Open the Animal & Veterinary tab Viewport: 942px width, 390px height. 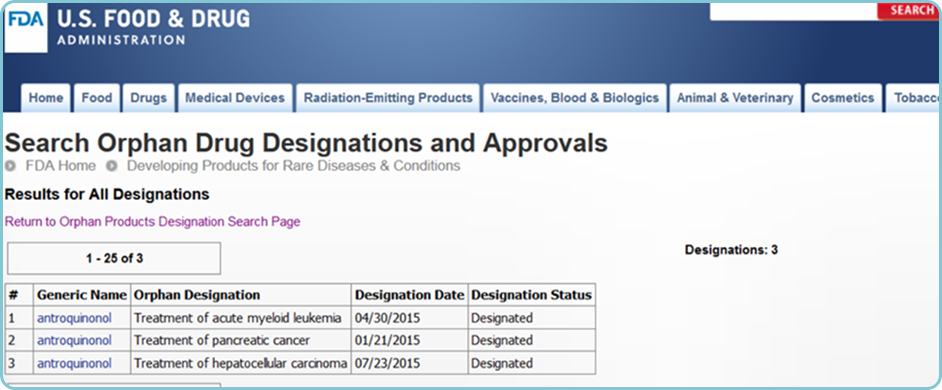tap(735, 98)
